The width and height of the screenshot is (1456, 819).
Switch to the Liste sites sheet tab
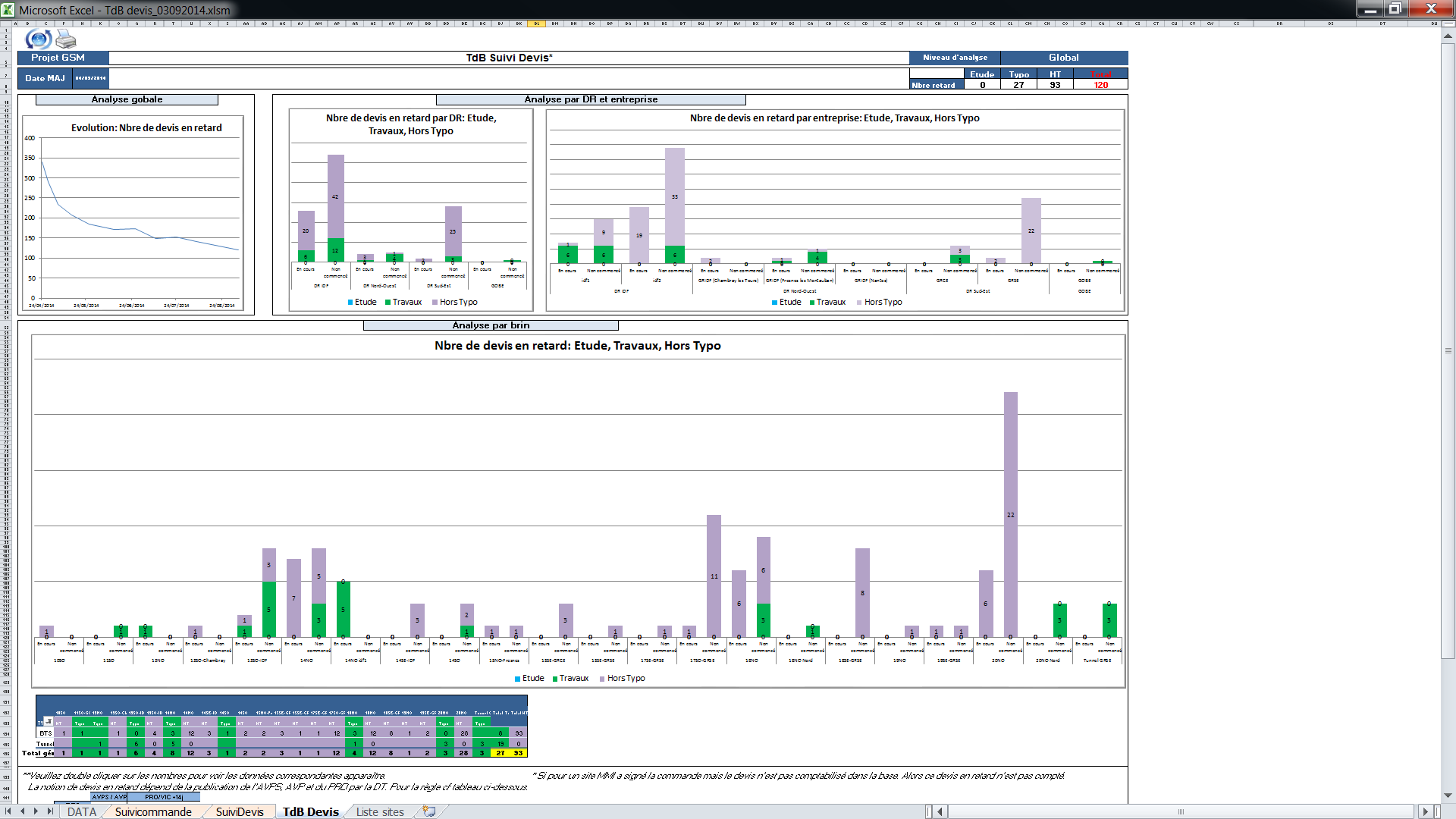[380, 811]
